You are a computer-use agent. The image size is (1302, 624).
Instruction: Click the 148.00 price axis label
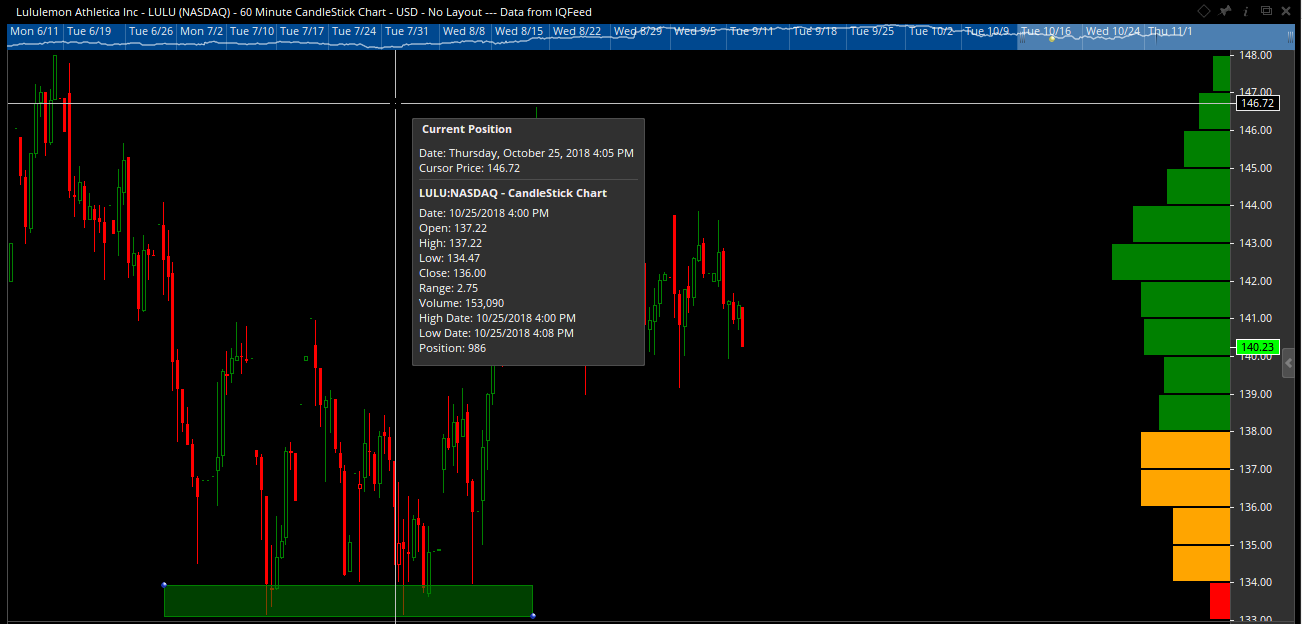pos(1256,55)
